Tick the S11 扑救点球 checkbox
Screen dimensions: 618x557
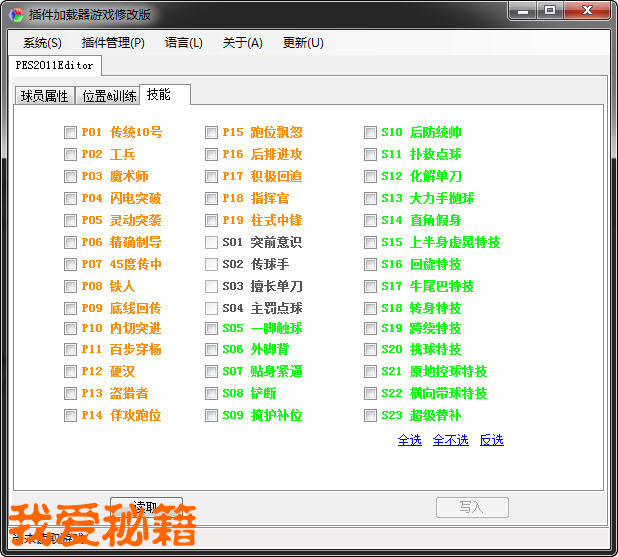(370, 154)
